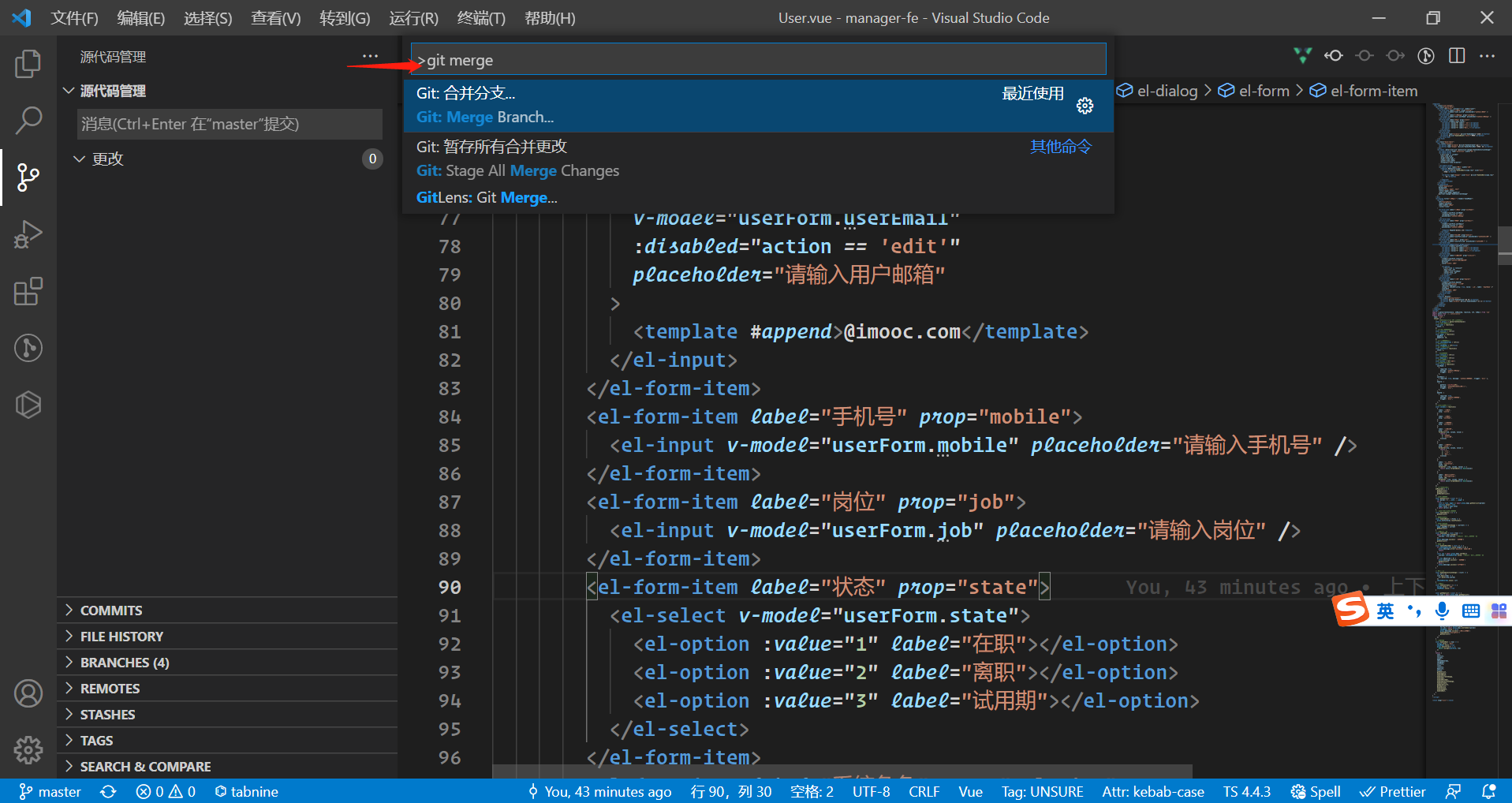Open the Manage gear in activity bar

click(x=28, y=749)
